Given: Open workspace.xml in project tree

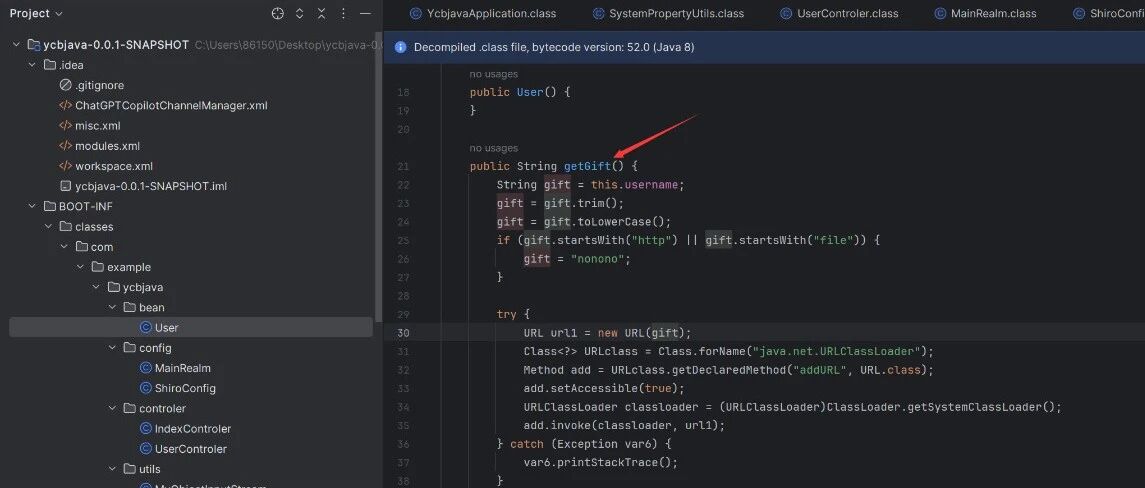Looking at the screenshot, I should point(114,166).
